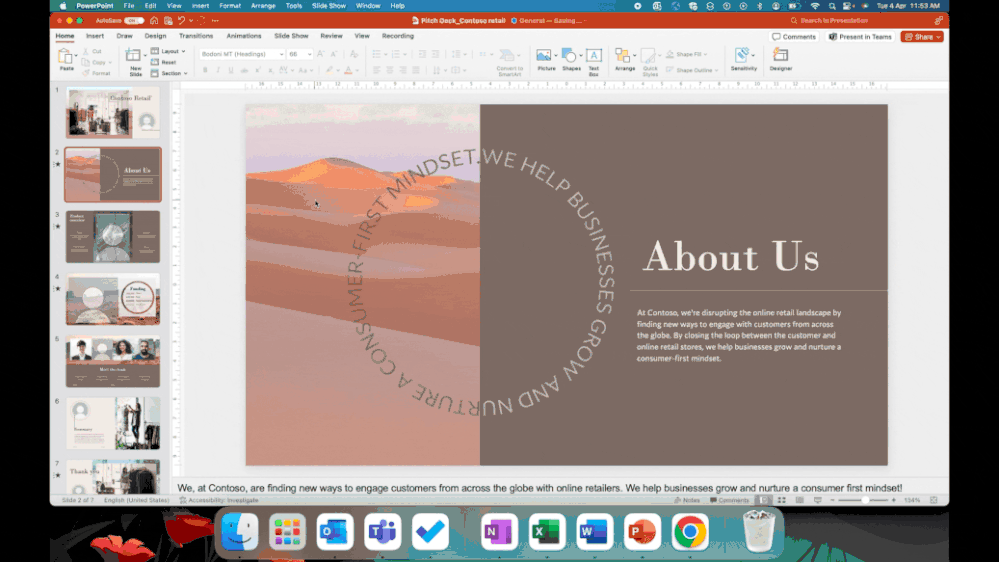999x562 pixels.
Task: Click Accessibility: Investigate status item
Action: pyautogui.click(x=219, y=500)
